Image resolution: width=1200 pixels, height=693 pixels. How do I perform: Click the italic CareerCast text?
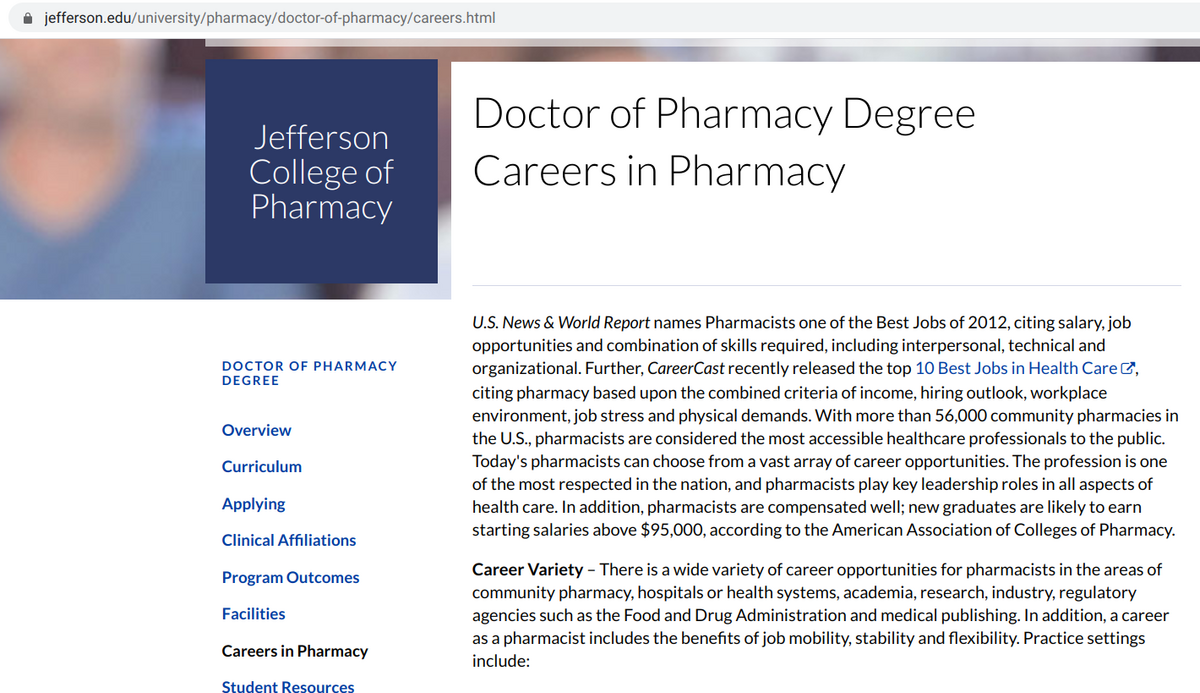685,368
